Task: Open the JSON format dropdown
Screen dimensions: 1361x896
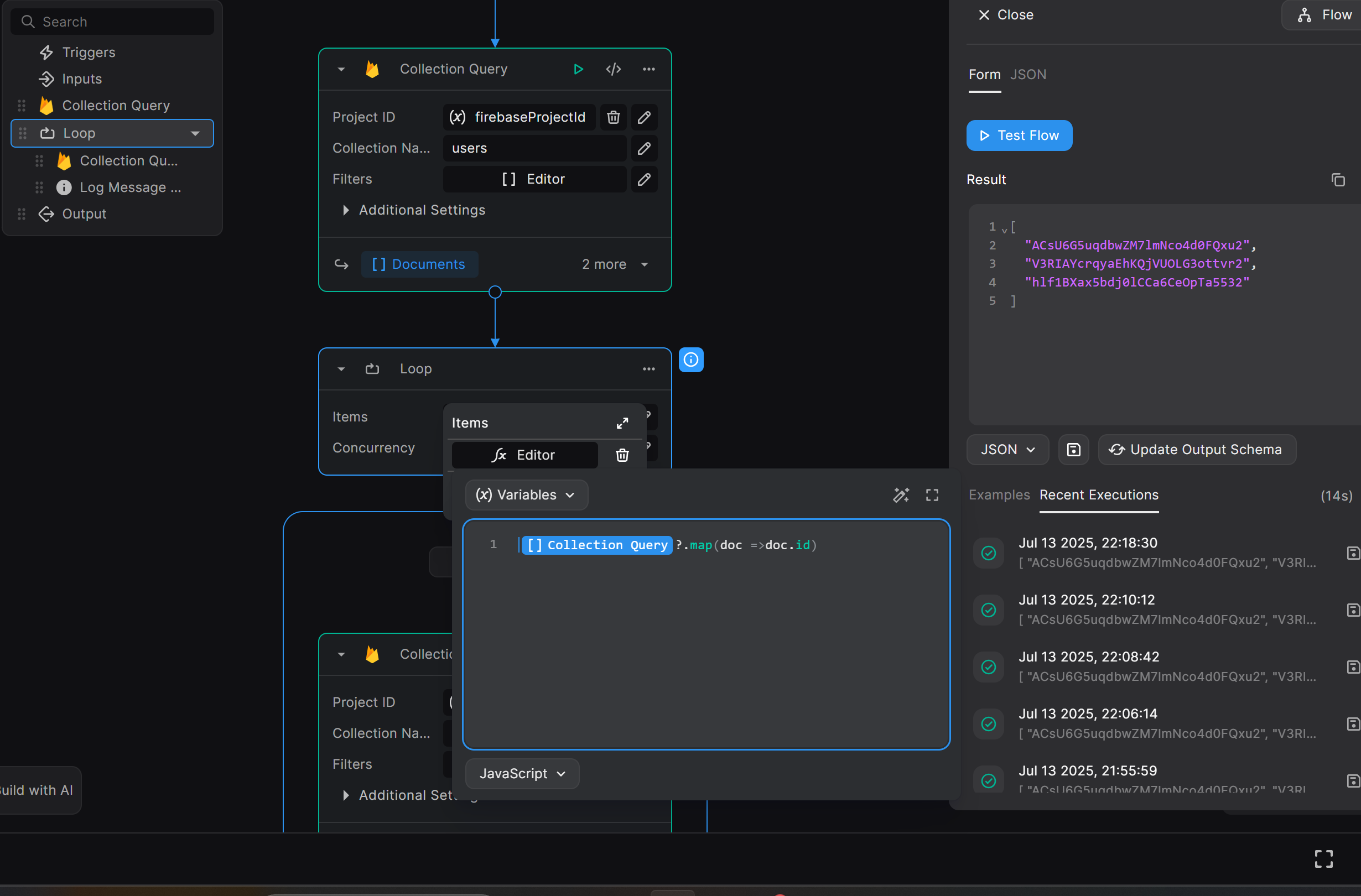Action: point(1007,450)
